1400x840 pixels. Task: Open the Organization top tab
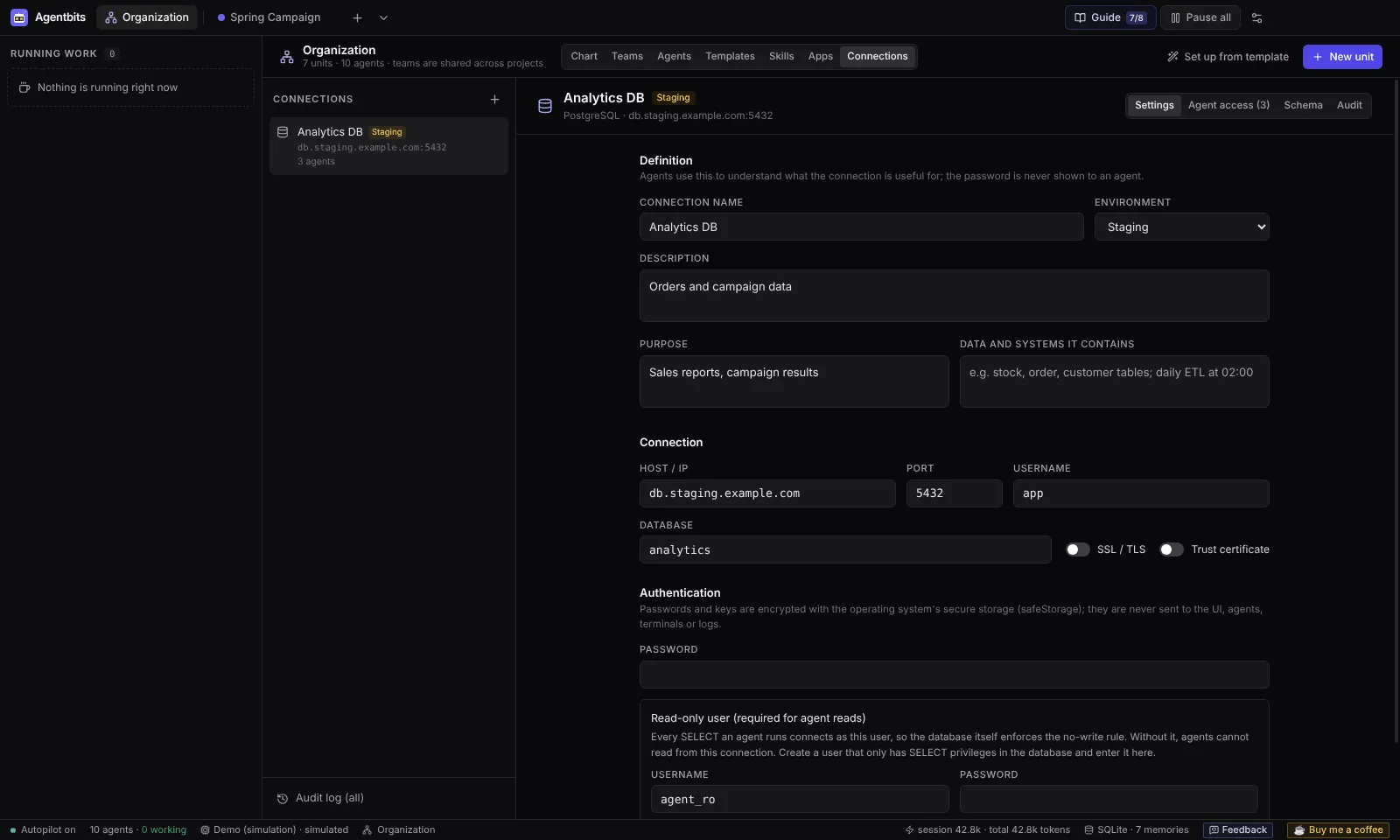click(147, 17)
